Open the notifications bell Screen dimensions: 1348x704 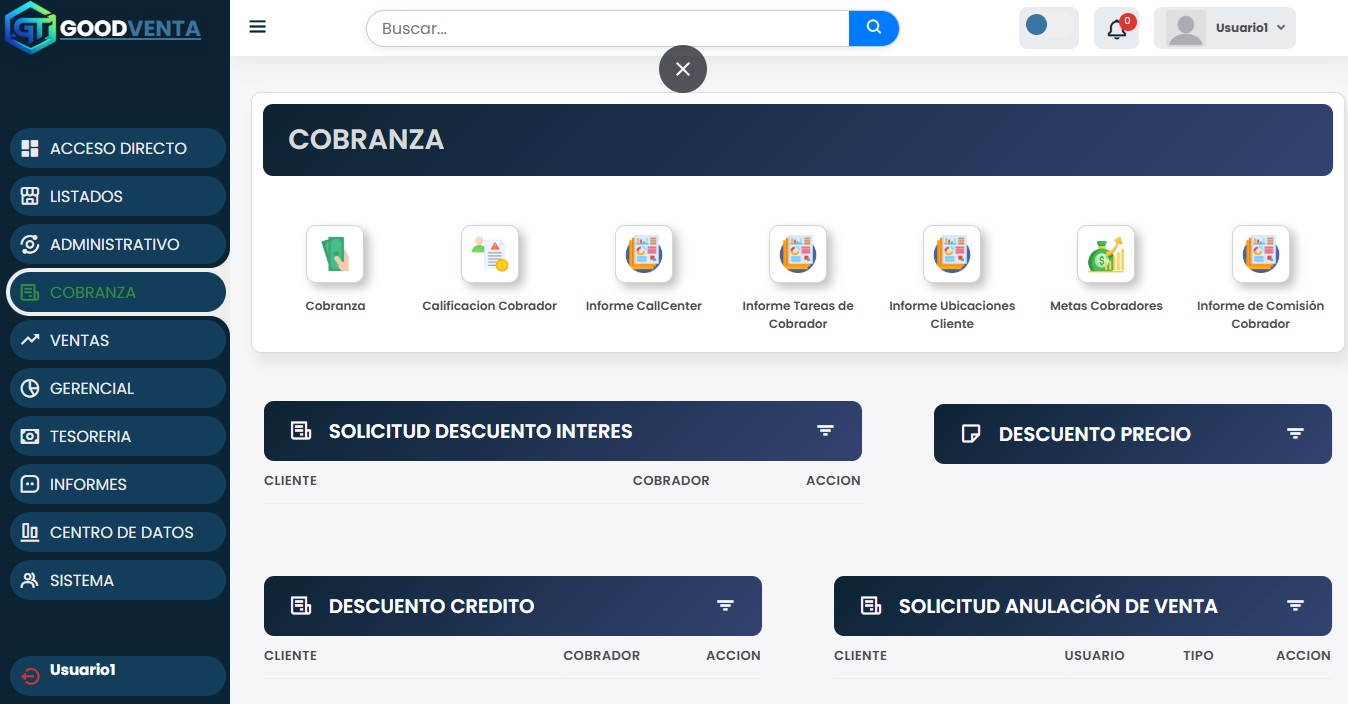point(1117,29)
